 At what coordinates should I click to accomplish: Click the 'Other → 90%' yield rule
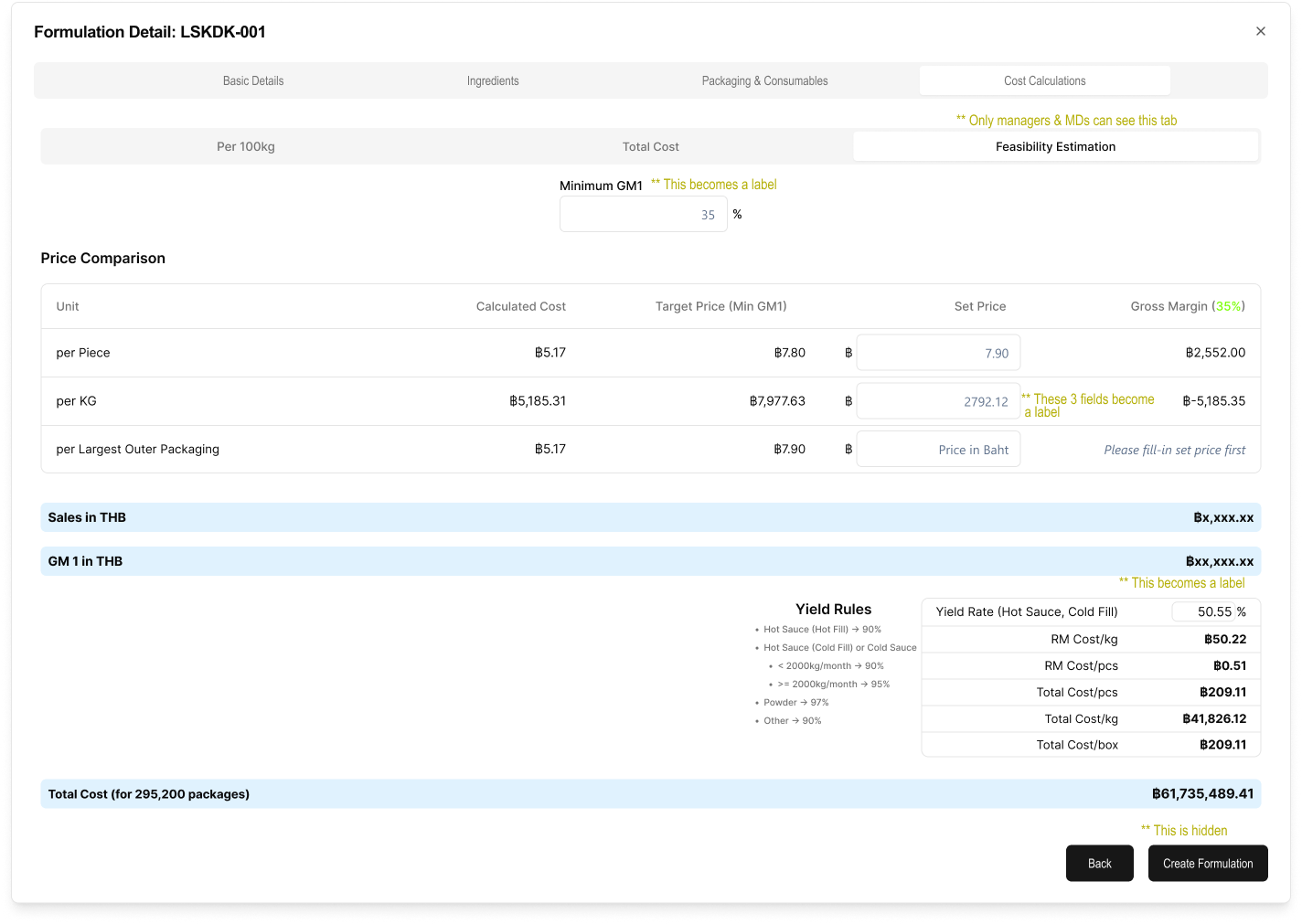tap(792, 720)
